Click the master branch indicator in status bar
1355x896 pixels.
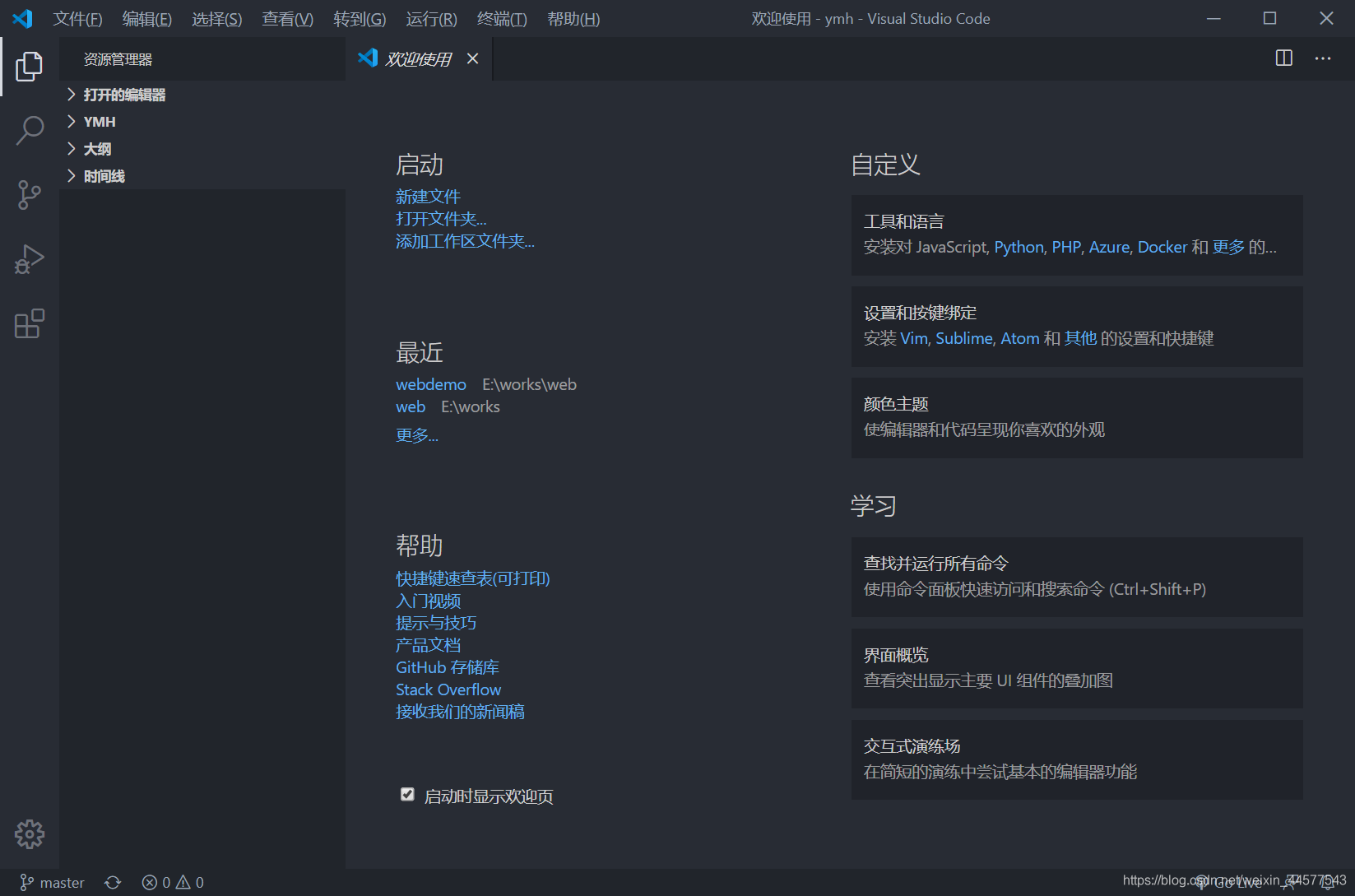[52, 881]
